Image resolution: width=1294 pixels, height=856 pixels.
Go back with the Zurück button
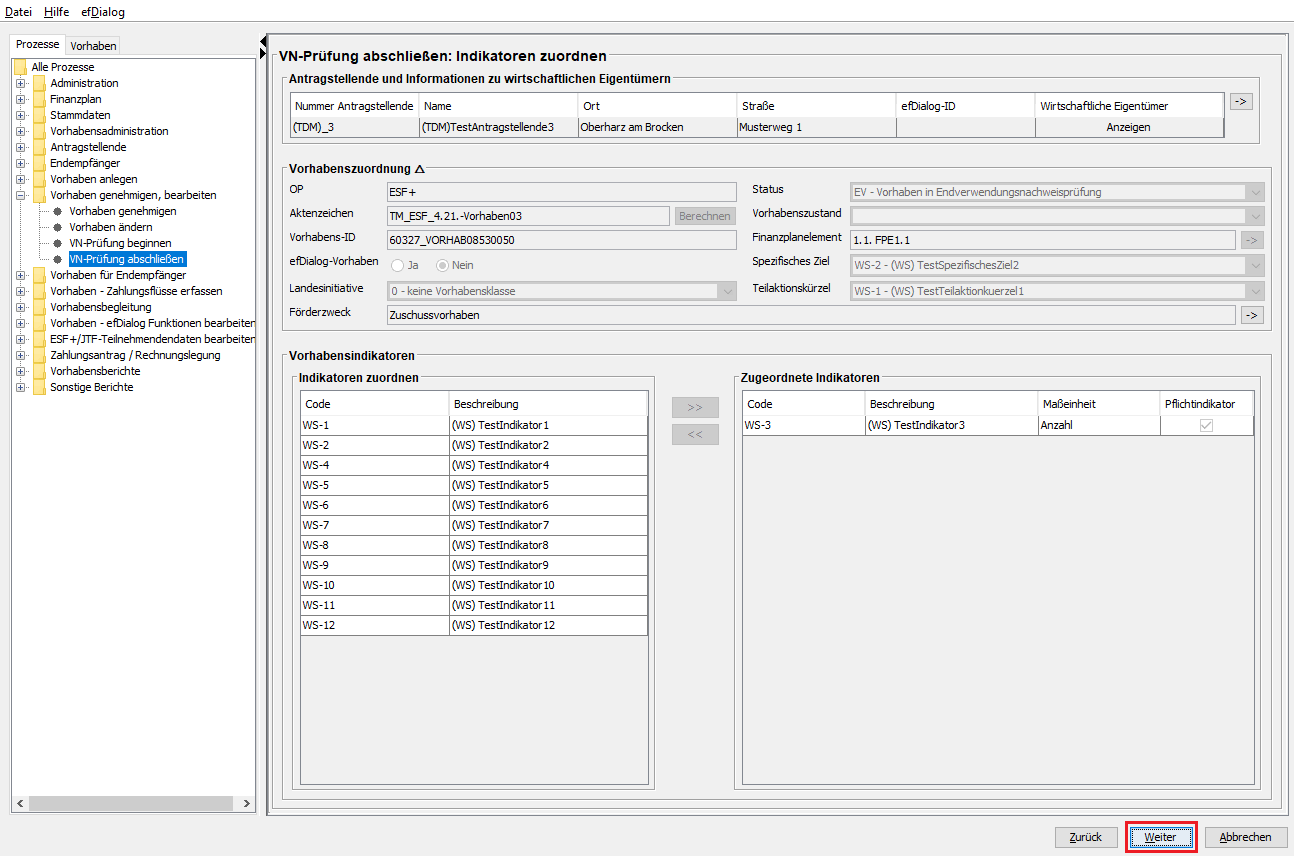click(x=1086, y=837)
